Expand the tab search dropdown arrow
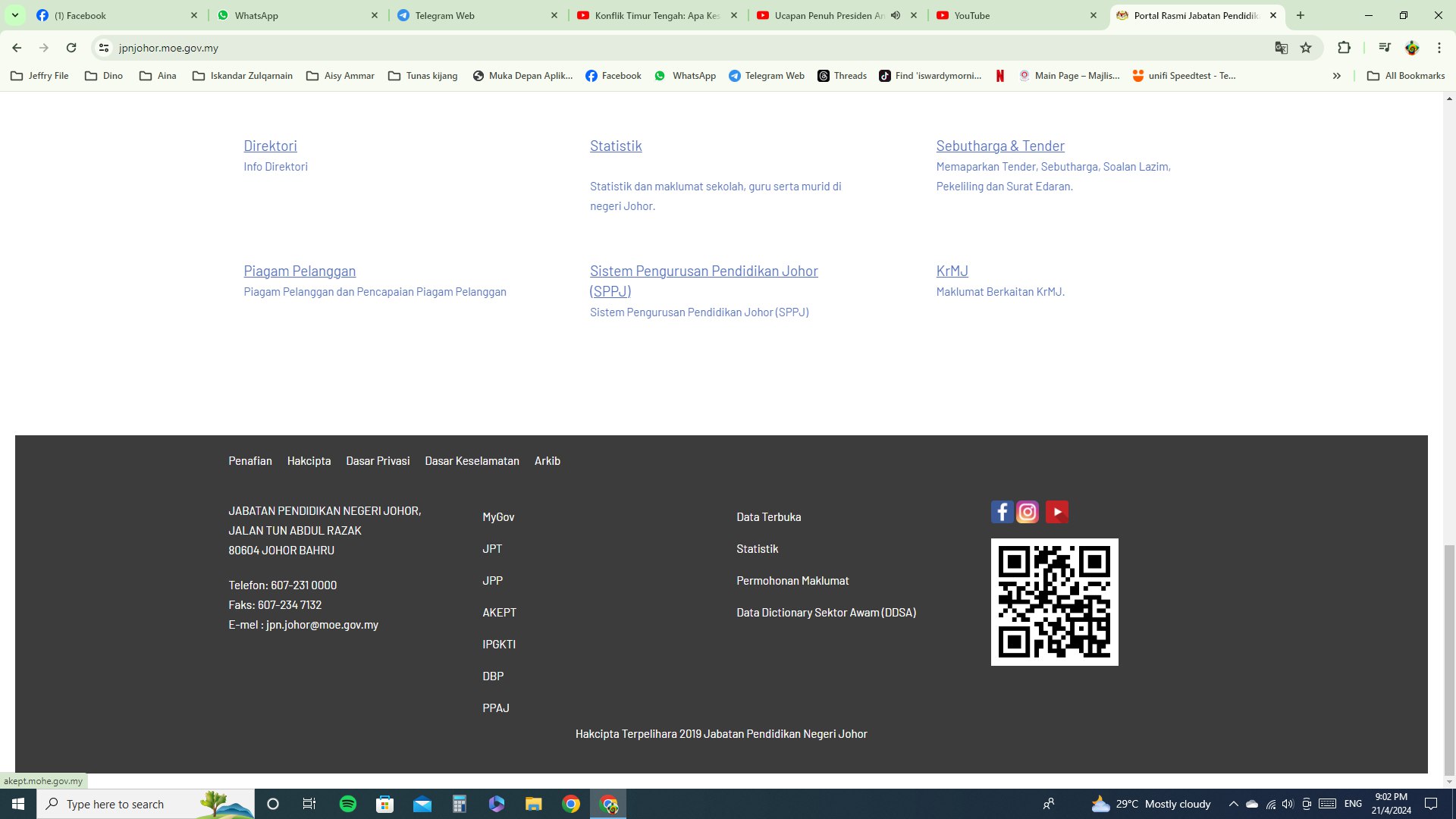 [x=14, y=15]
